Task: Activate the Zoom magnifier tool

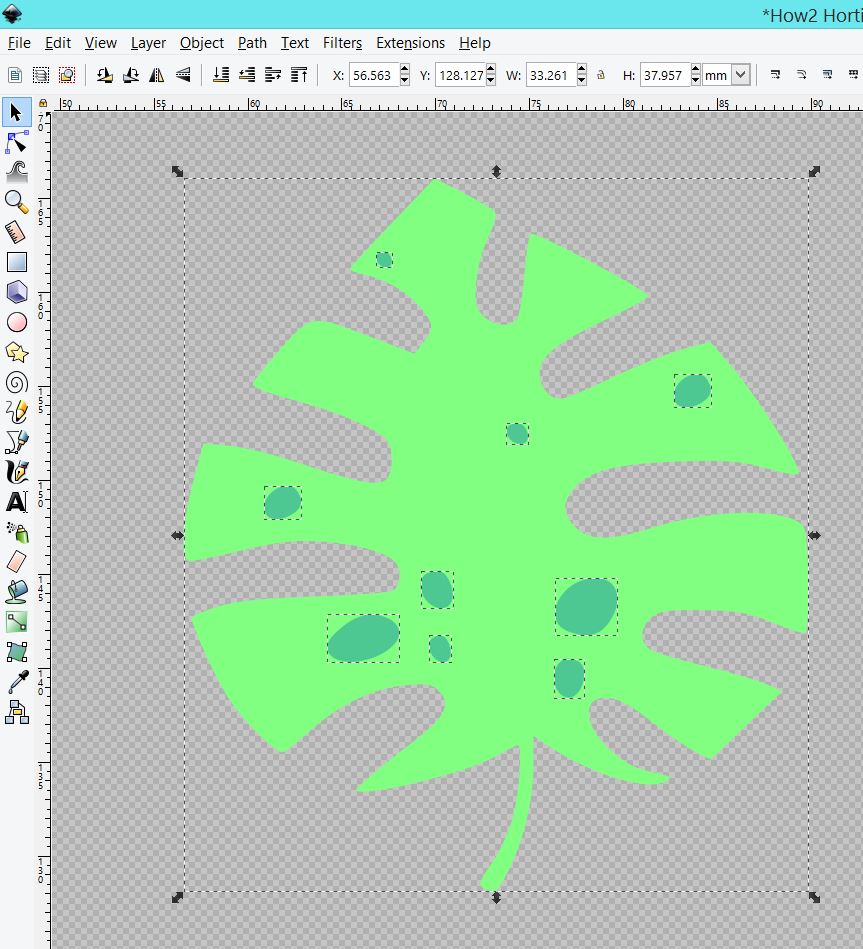Action: pos(16,202)
